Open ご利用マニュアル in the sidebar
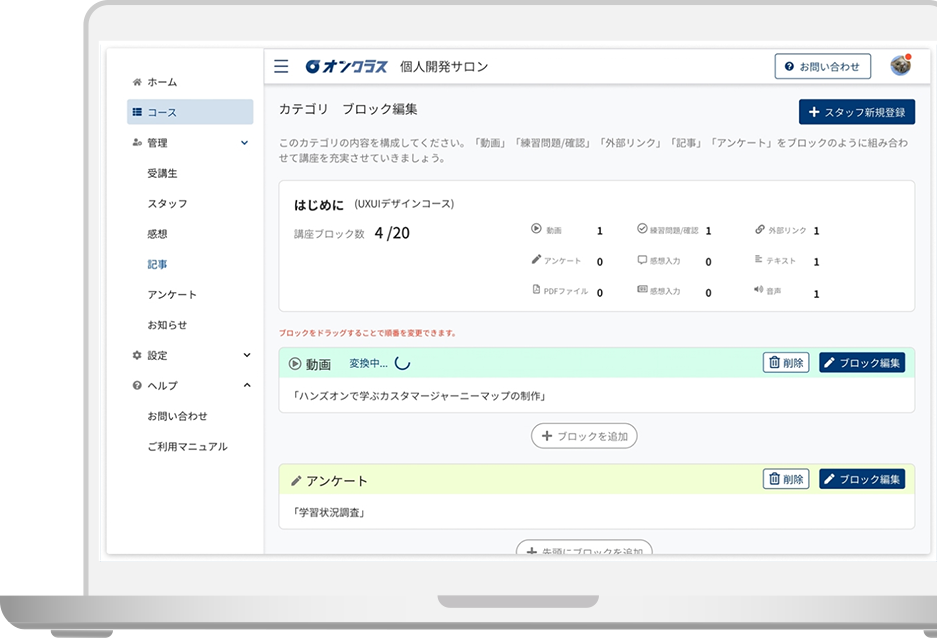 tap(187, 446)
